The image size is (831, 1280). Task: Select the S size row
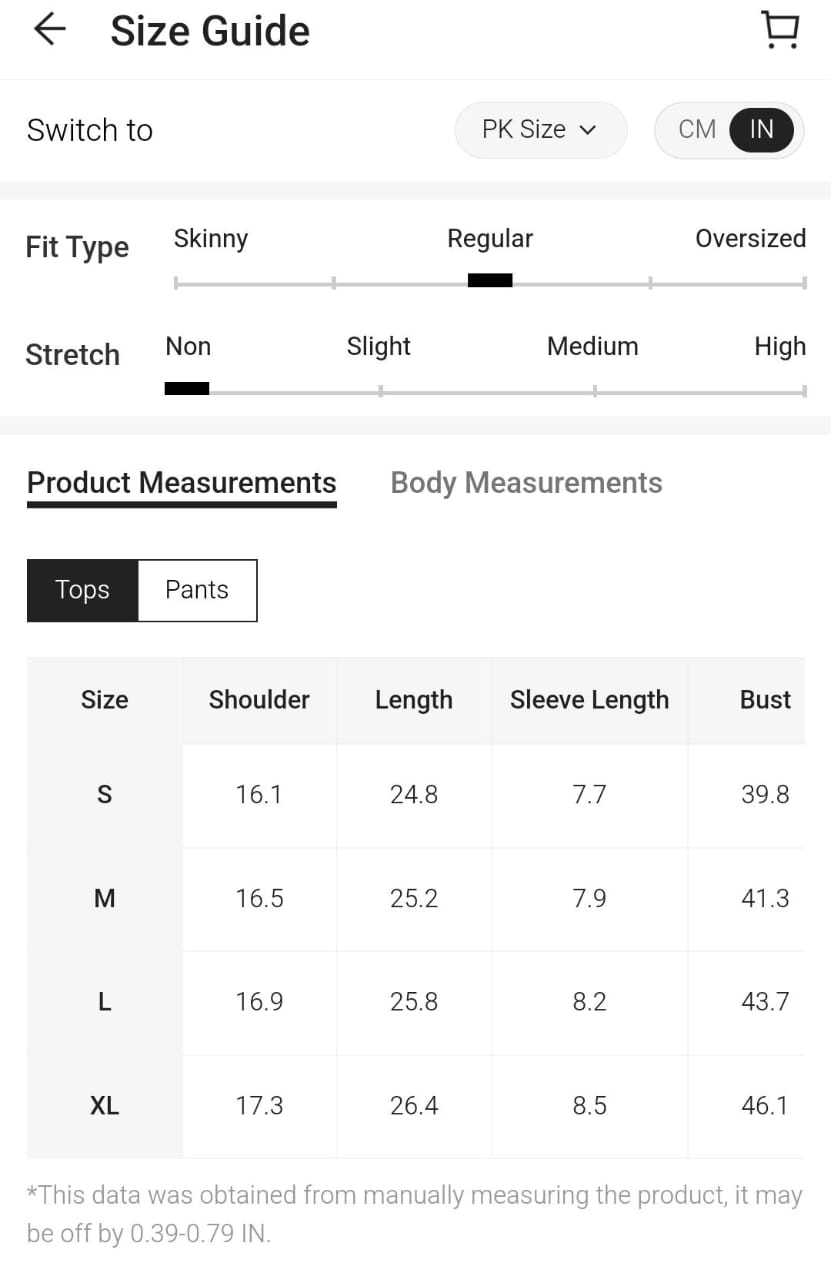pos(104,795)
